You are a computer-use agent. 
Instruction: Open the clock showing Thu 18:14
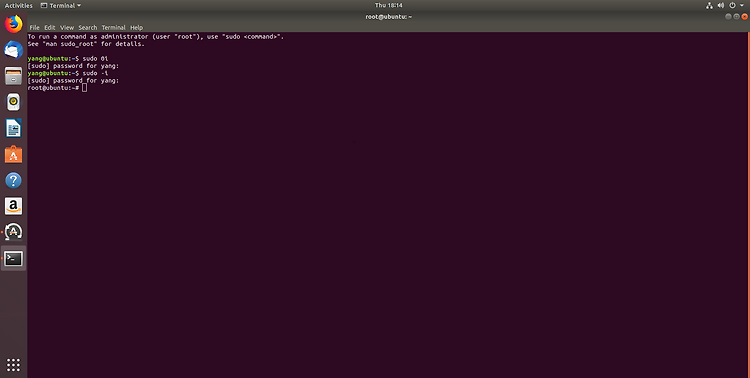(388, 5)
